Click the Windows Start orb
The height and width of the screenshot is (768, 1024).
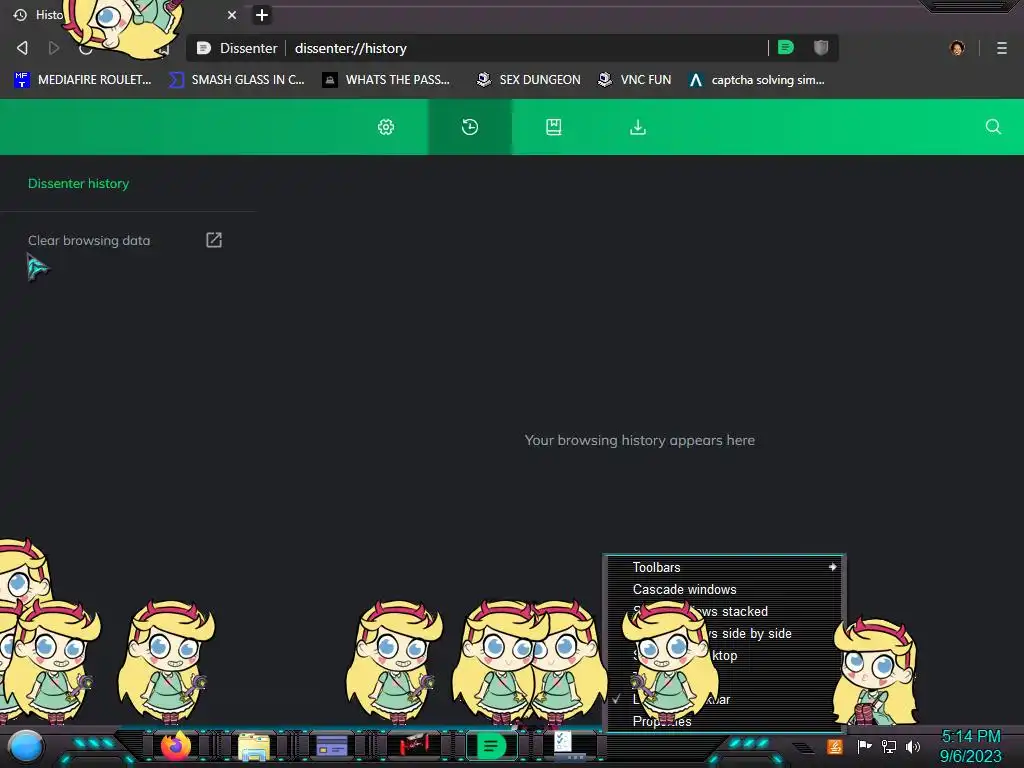click(26, 747)
